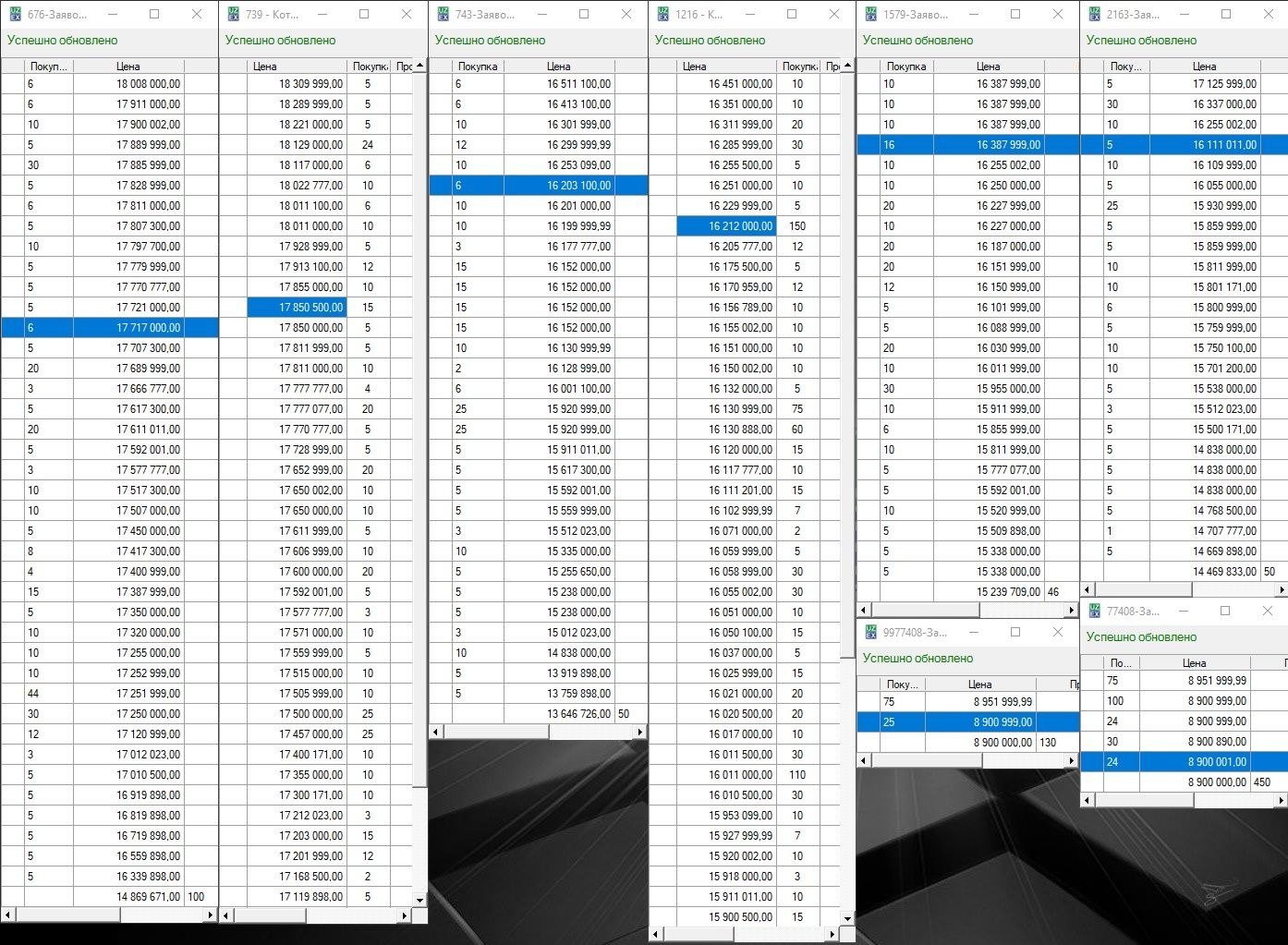1288x945 pixels.
Task: Click the app icon in the 676-Заяво window title bar
Action: pos(14,15)
